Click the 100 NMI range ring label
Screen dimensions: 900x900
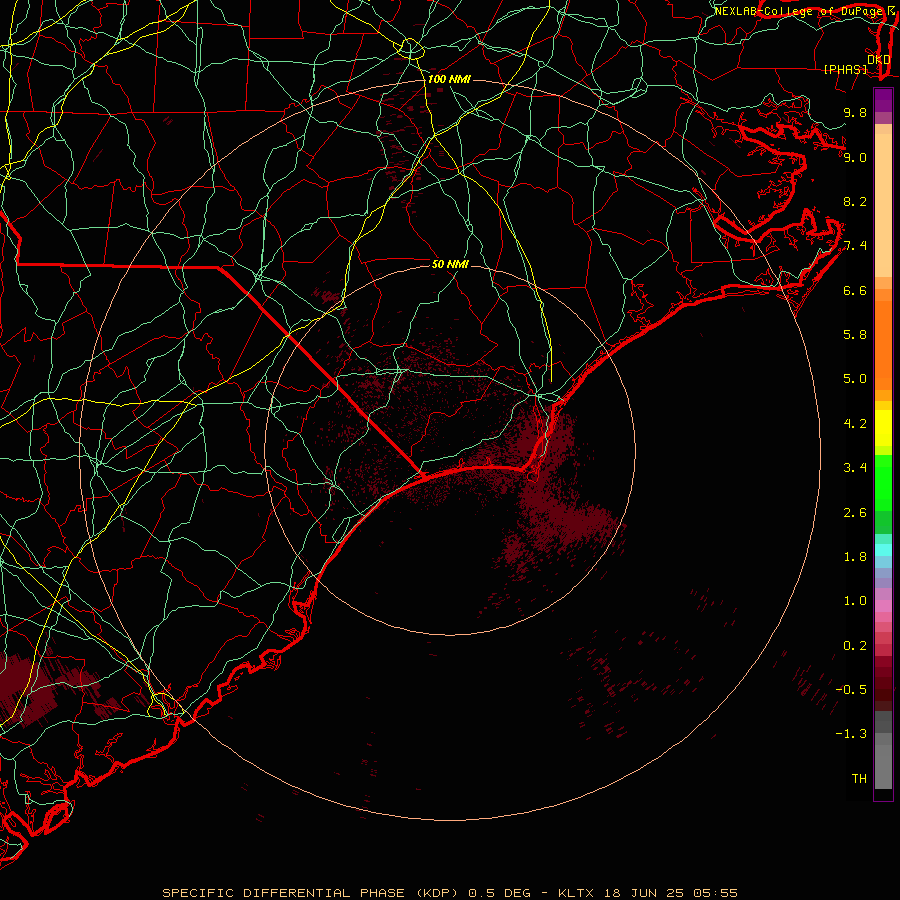(449, 79)
